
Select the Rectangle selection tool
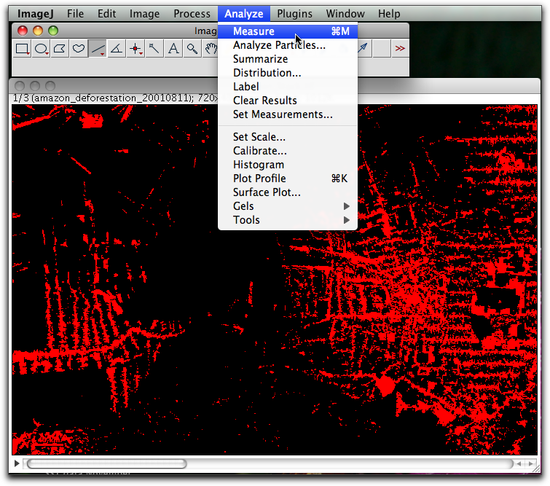pyautogui.click(x=22, y=48)
